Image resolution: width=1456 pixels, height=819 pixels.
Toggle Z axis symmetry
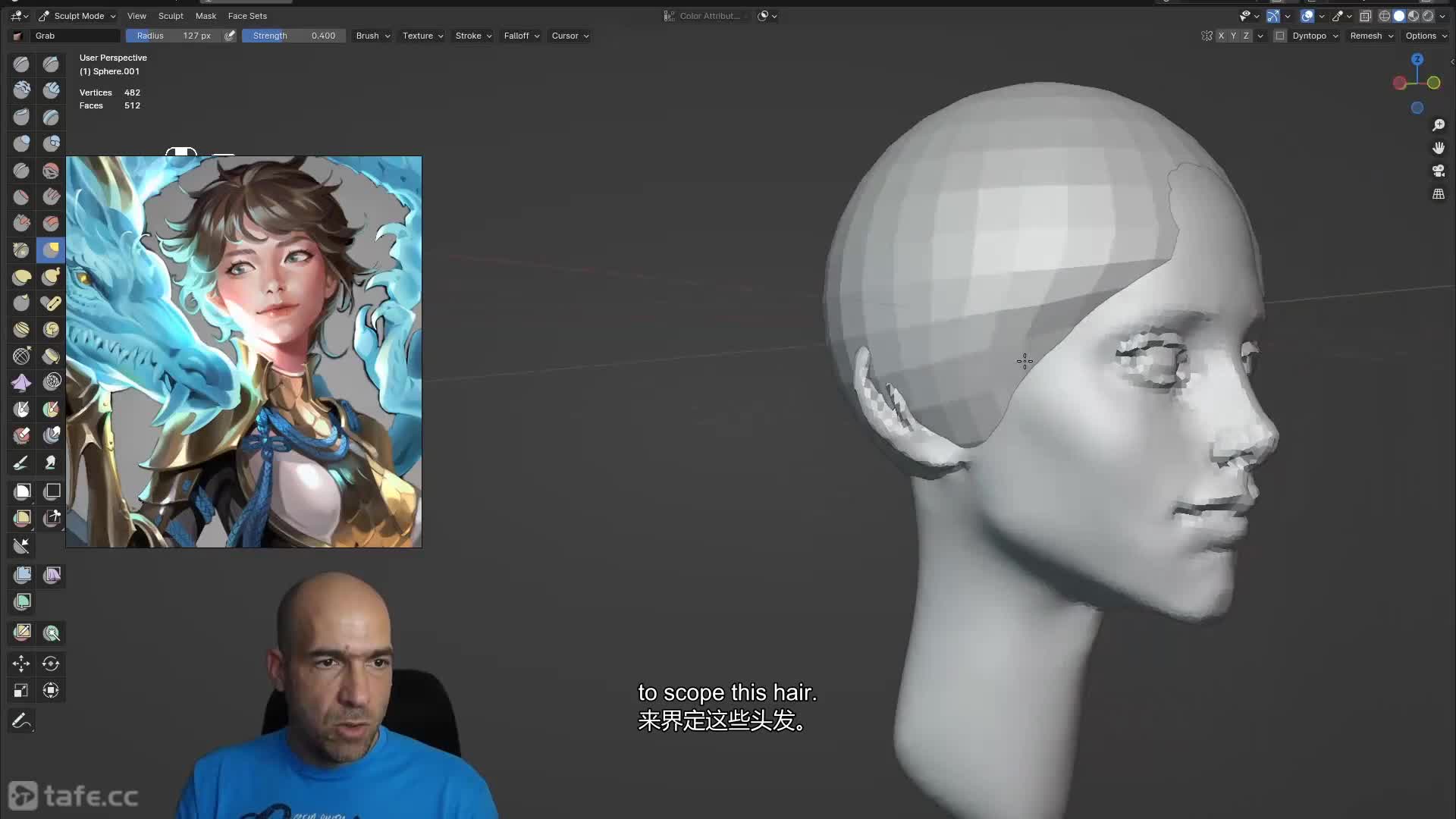click(1246, 36)
